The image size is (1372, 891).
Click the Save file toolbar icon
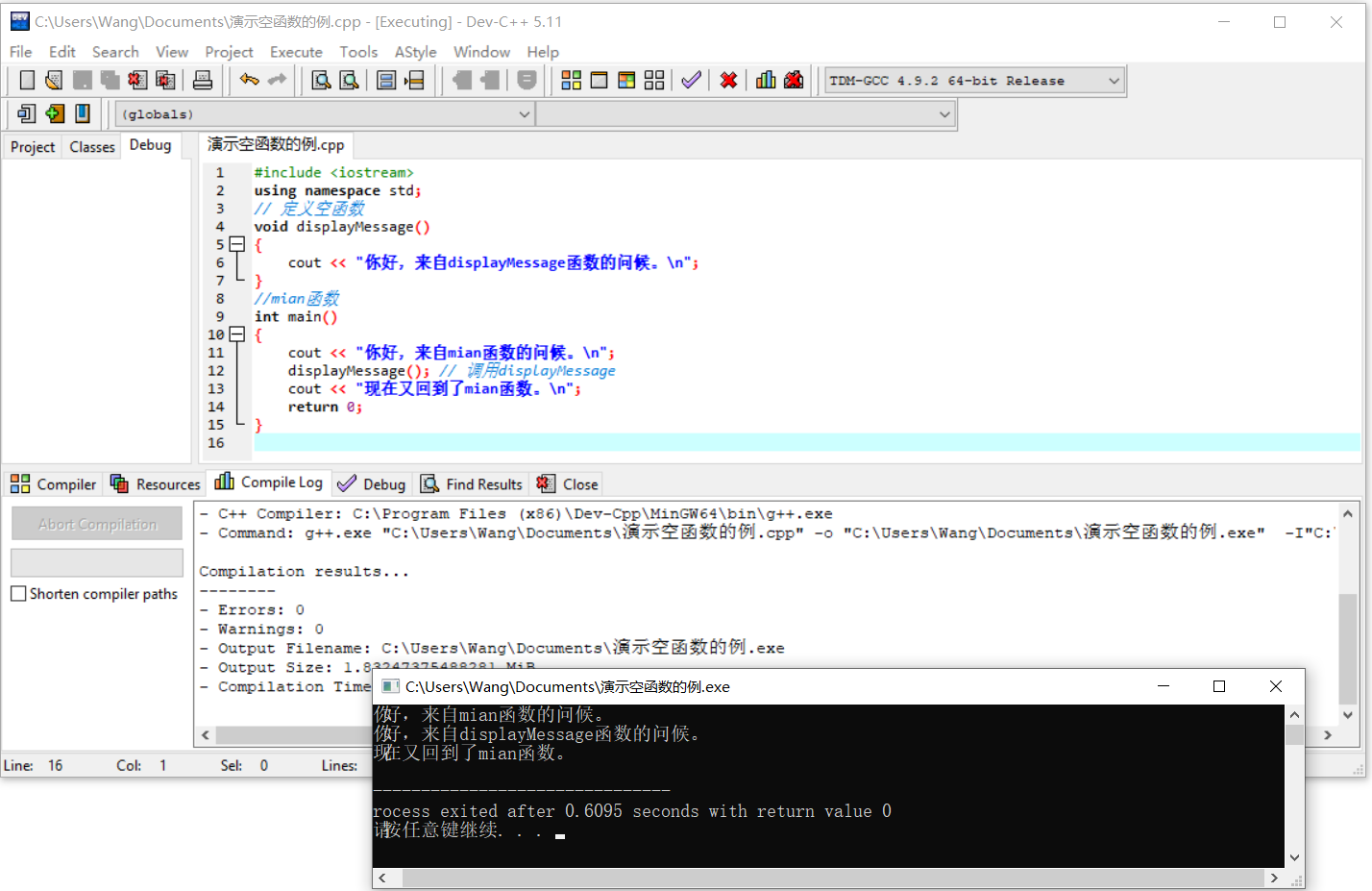(x=83, y=81)
